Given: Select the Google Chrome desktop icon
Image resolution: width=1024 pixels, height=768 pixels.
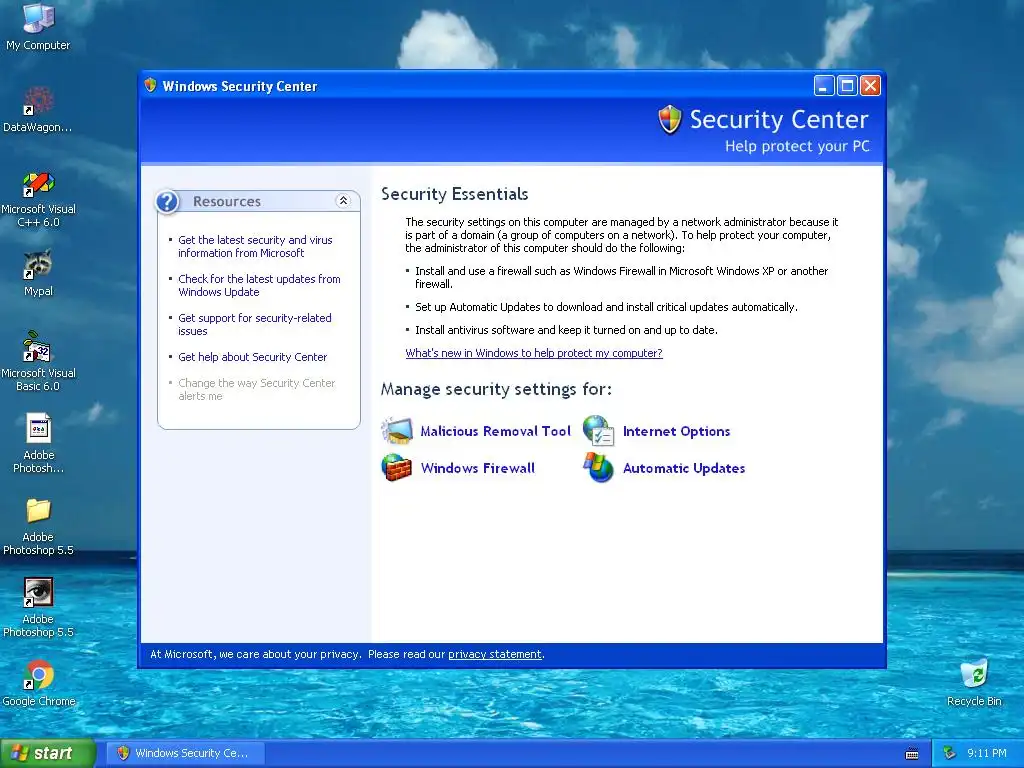Looking at the screenshot, I should coord(38,675).
